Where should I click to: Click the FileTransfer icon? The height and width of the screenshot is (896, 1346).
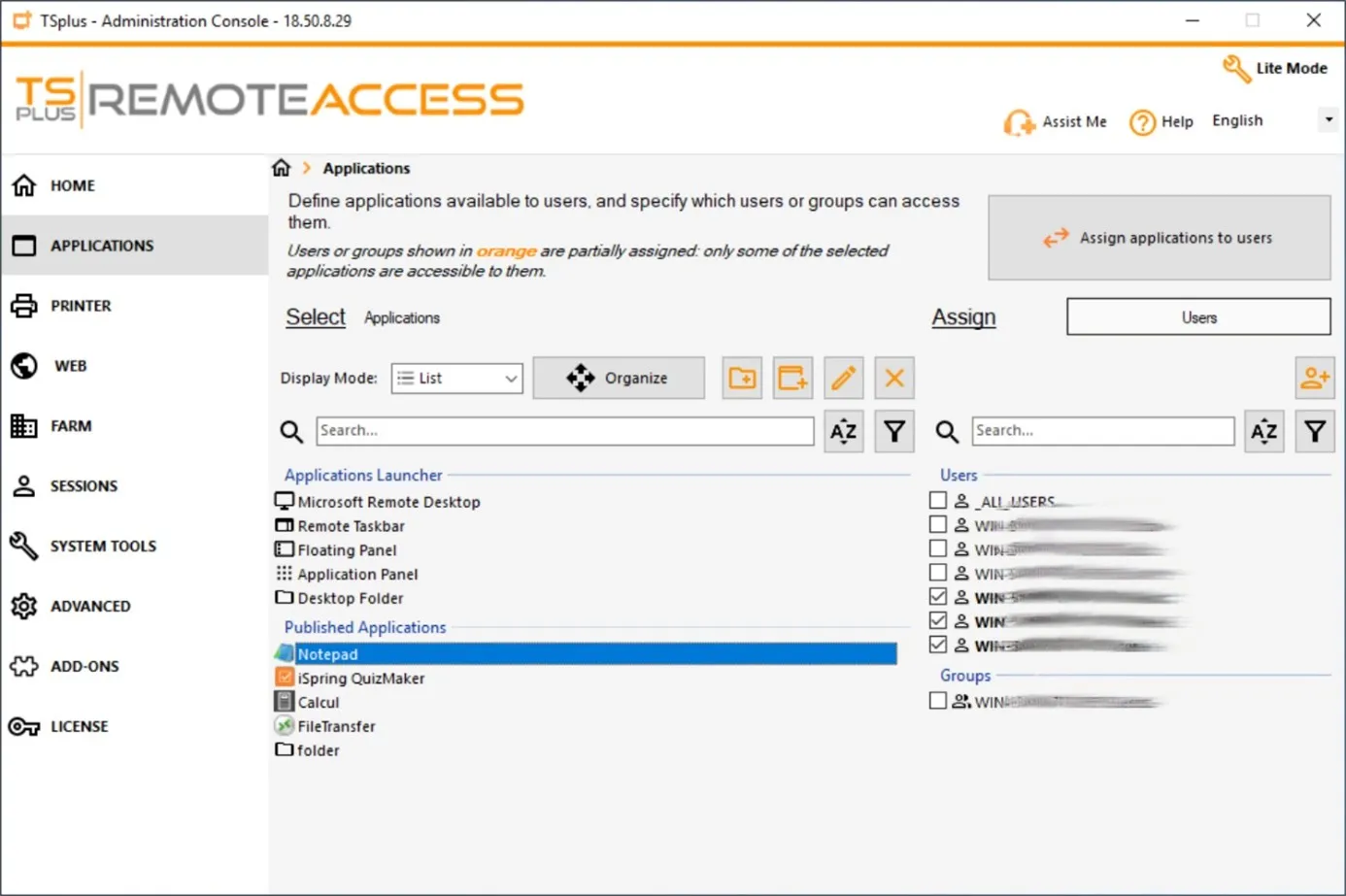click(x=285, y=725)
